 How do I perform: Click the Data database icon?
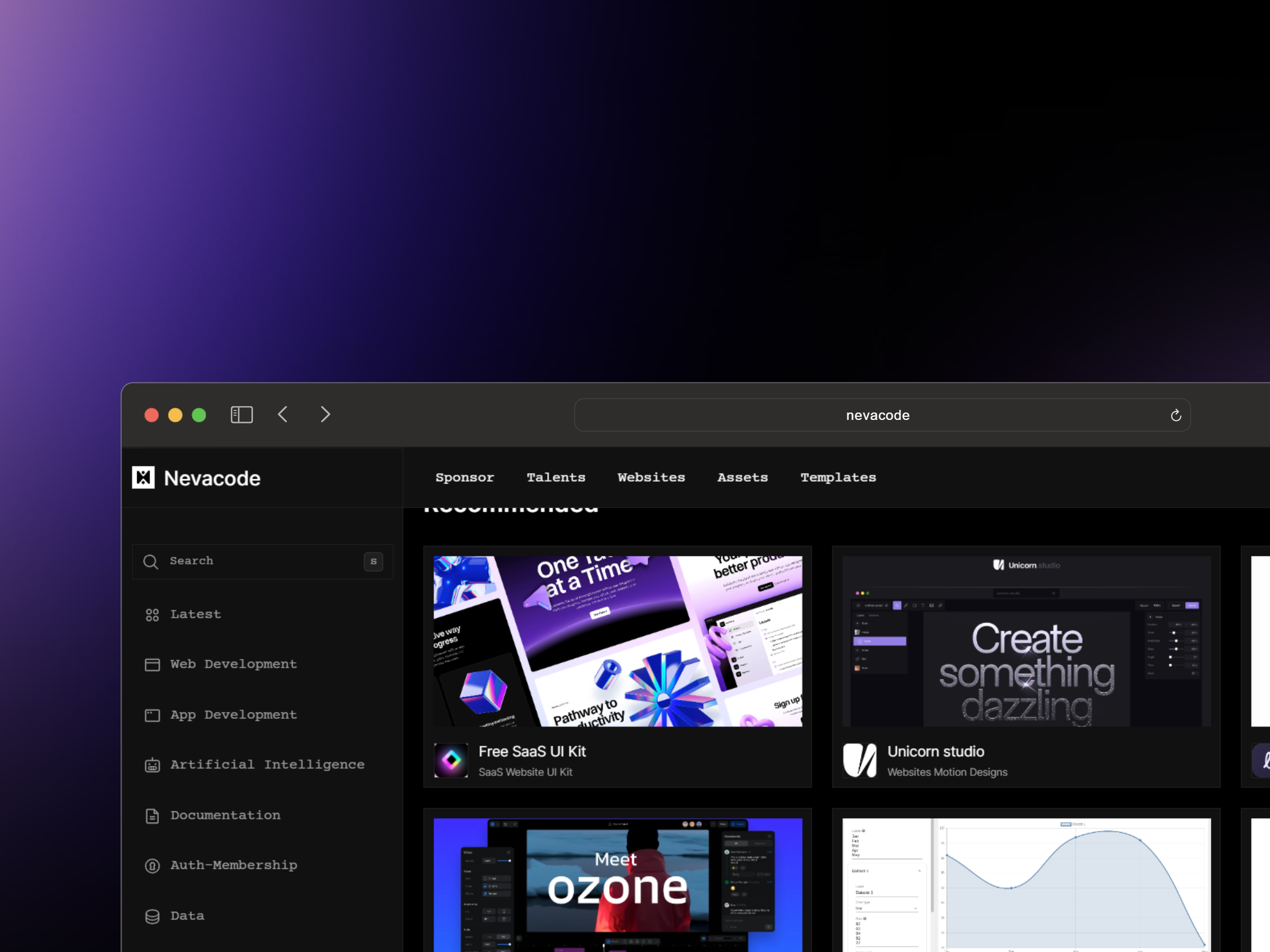(x=152, y=917)
